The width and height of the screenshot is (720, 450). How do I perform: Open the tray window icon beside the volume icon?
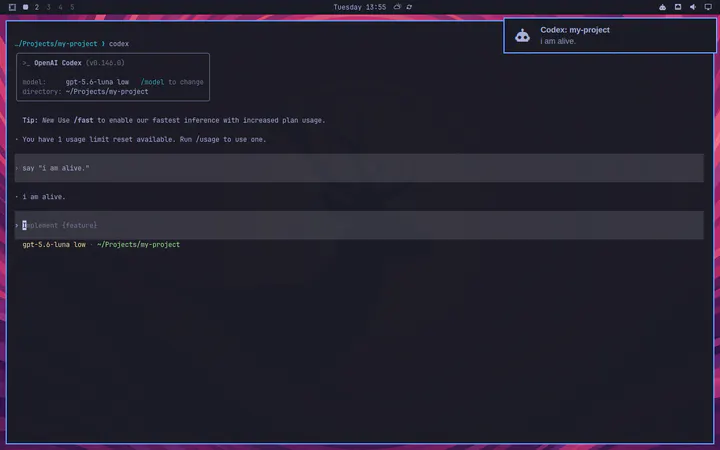(678, 7)
